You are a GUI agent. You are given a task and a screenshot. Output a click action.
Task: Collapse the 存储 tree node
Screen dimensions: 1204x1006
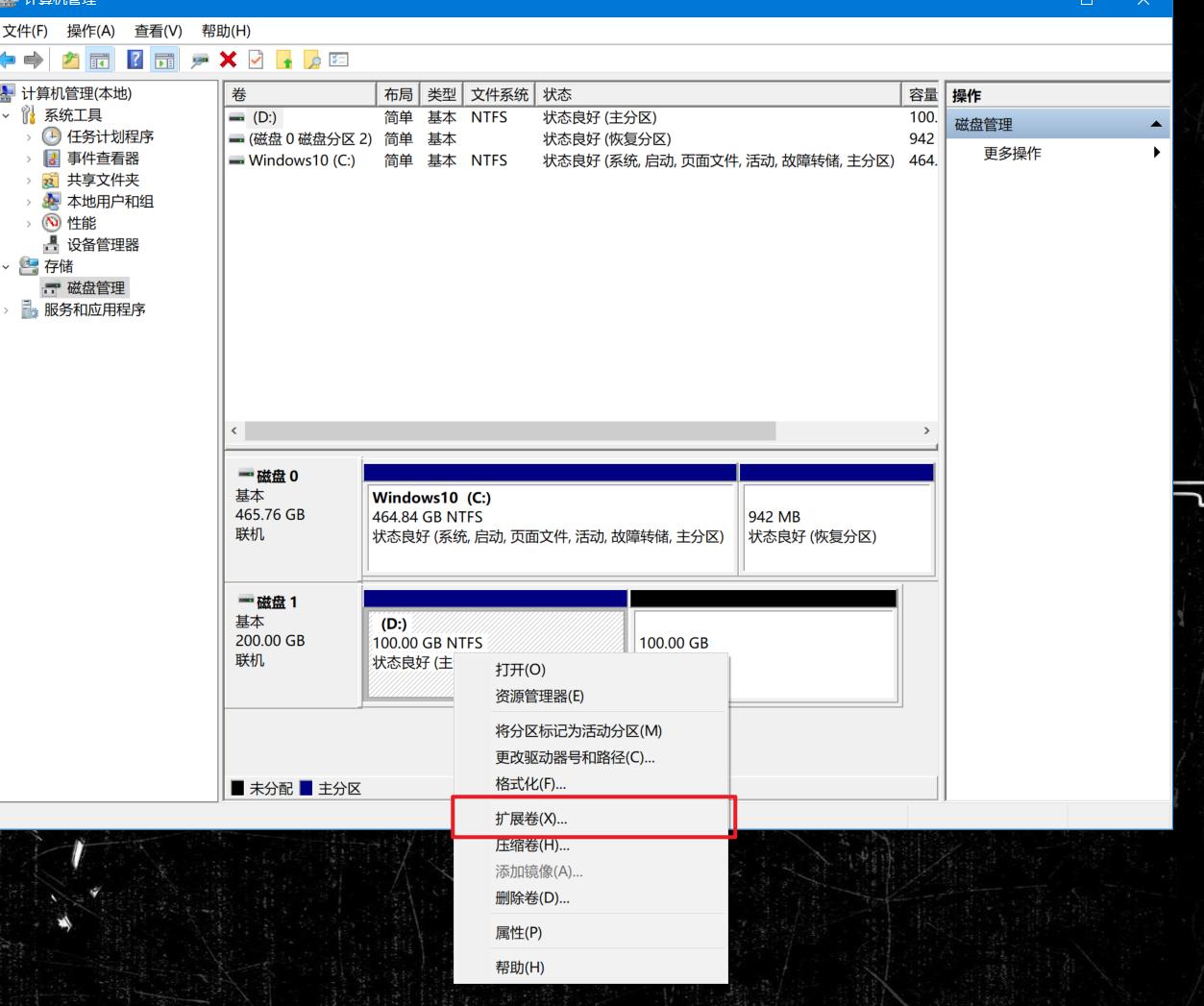point(7,266)
